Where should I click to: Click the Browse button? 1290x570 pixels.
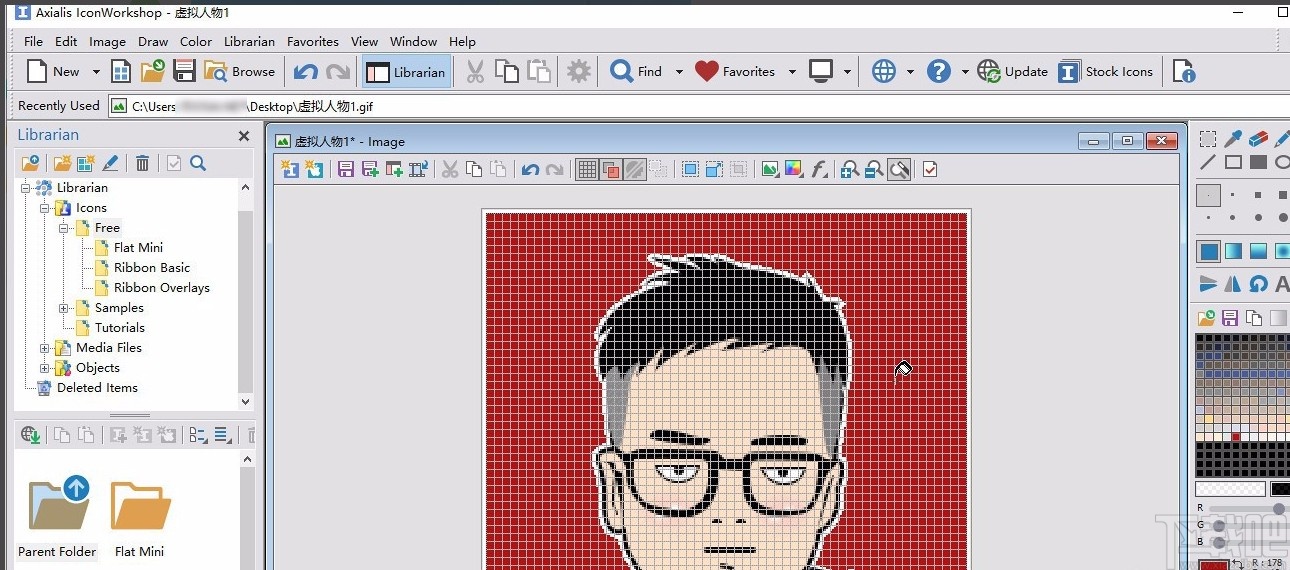point(239,71)
